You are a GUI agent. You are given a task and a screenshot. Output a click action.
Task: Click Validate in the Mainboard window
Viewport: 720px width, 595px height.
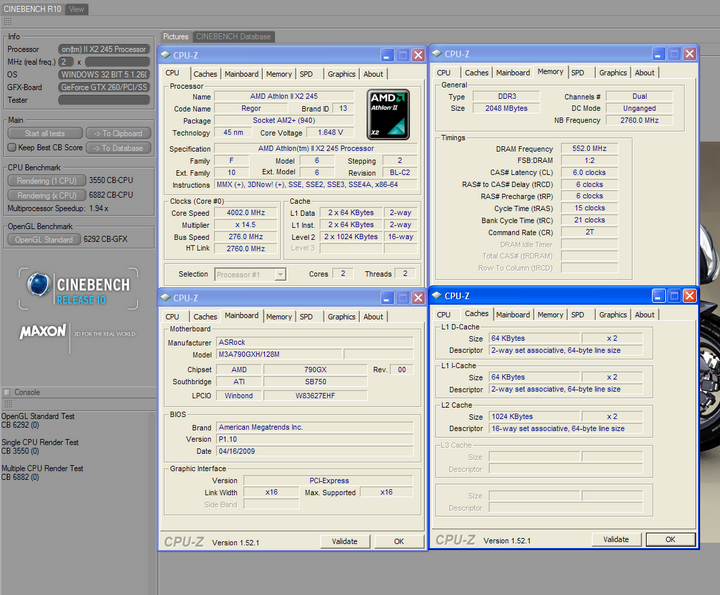tap(344, 541)
